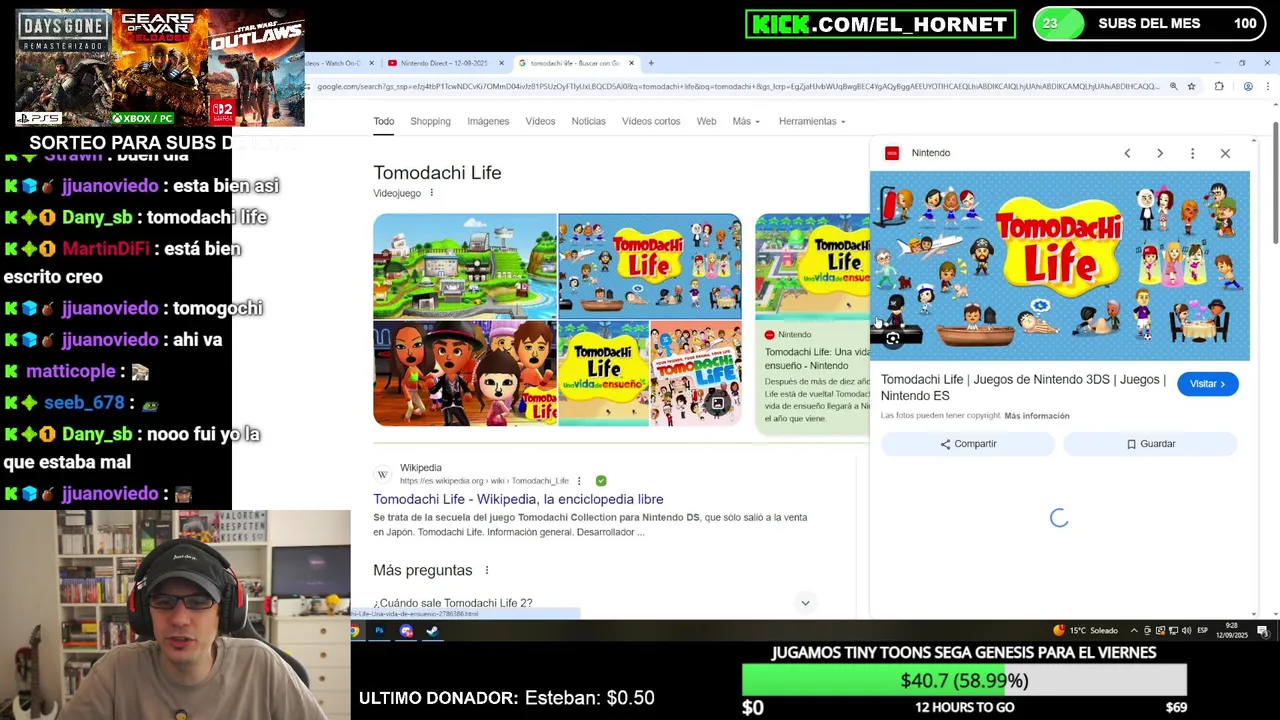The height and width of the screenshot is (720, 1280).
Task: Open the Tomodachi island map thumbnail
Action: coord(465,266)
